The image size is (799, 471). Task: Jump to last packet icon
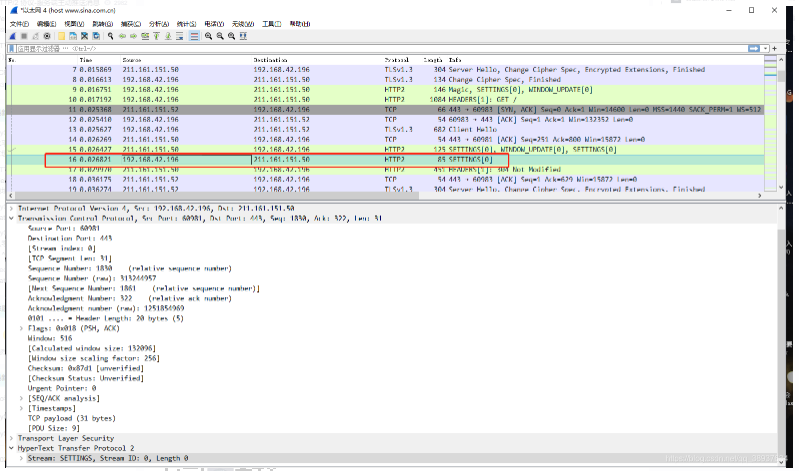point(168,36)
